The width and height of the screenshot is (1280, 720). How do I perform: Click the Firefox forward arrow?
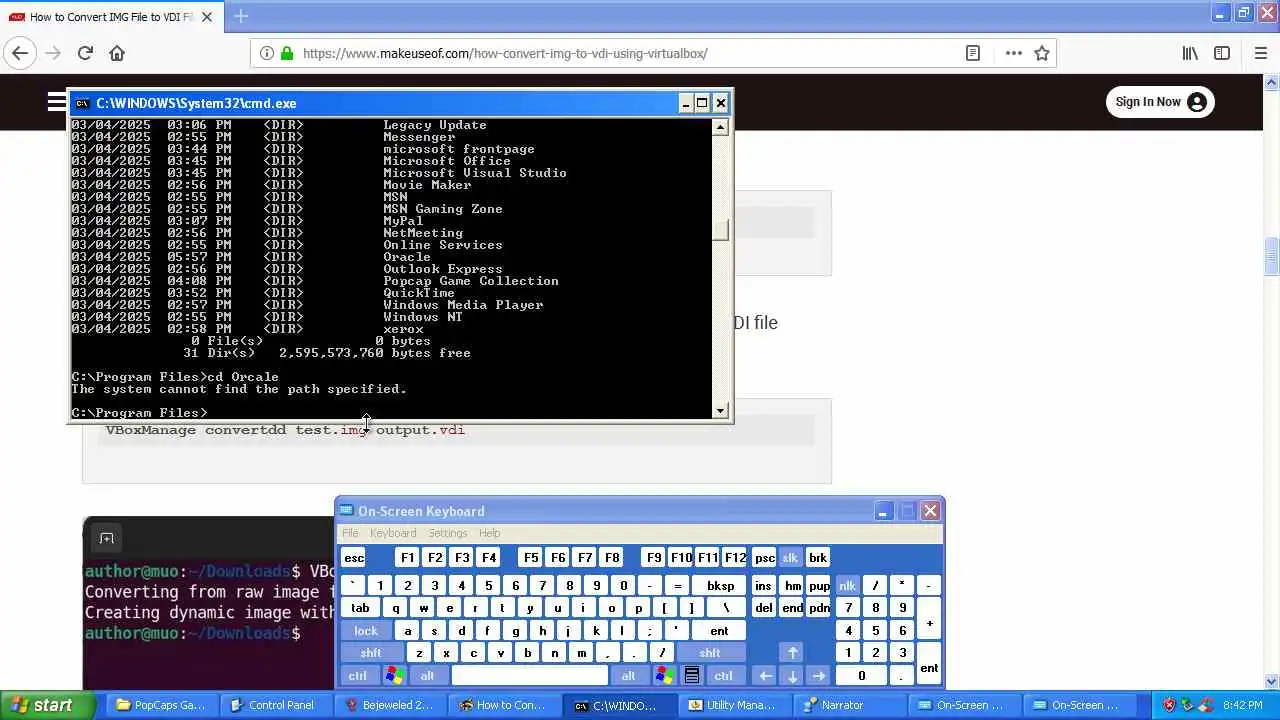[x=53, y=53]
